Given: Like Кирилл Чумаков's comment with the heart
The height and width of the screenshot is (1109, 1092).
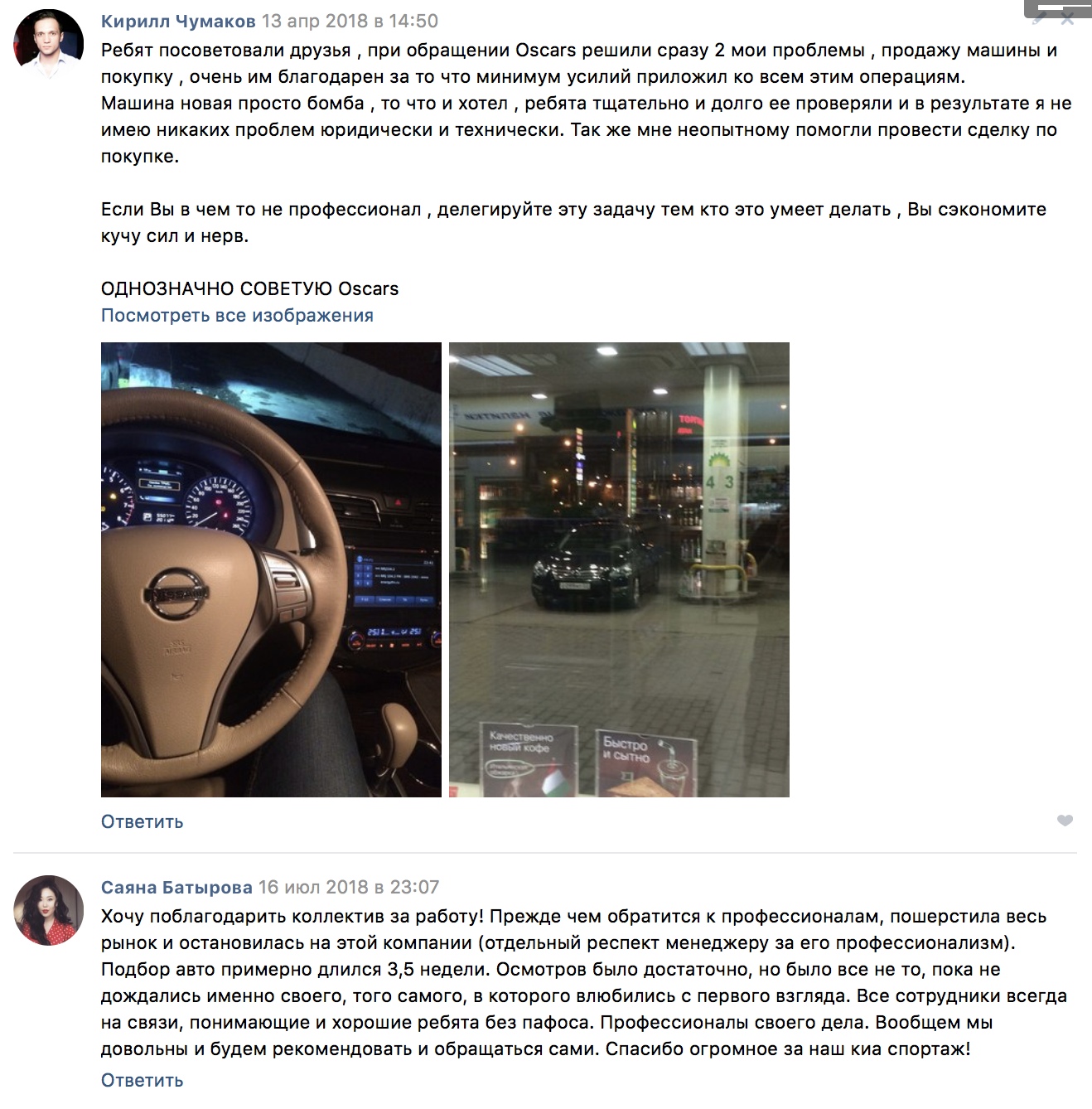Looking at the screenshot, I should point(1065,821).
